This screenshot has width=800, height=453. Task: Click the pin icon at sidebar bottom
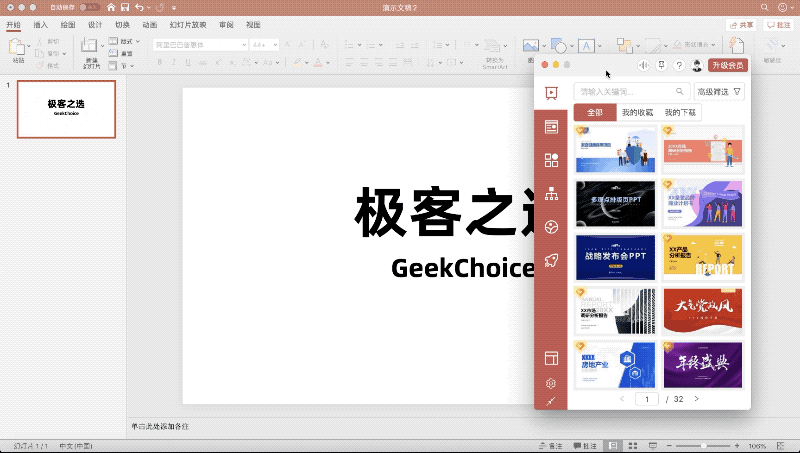point(551,401)
